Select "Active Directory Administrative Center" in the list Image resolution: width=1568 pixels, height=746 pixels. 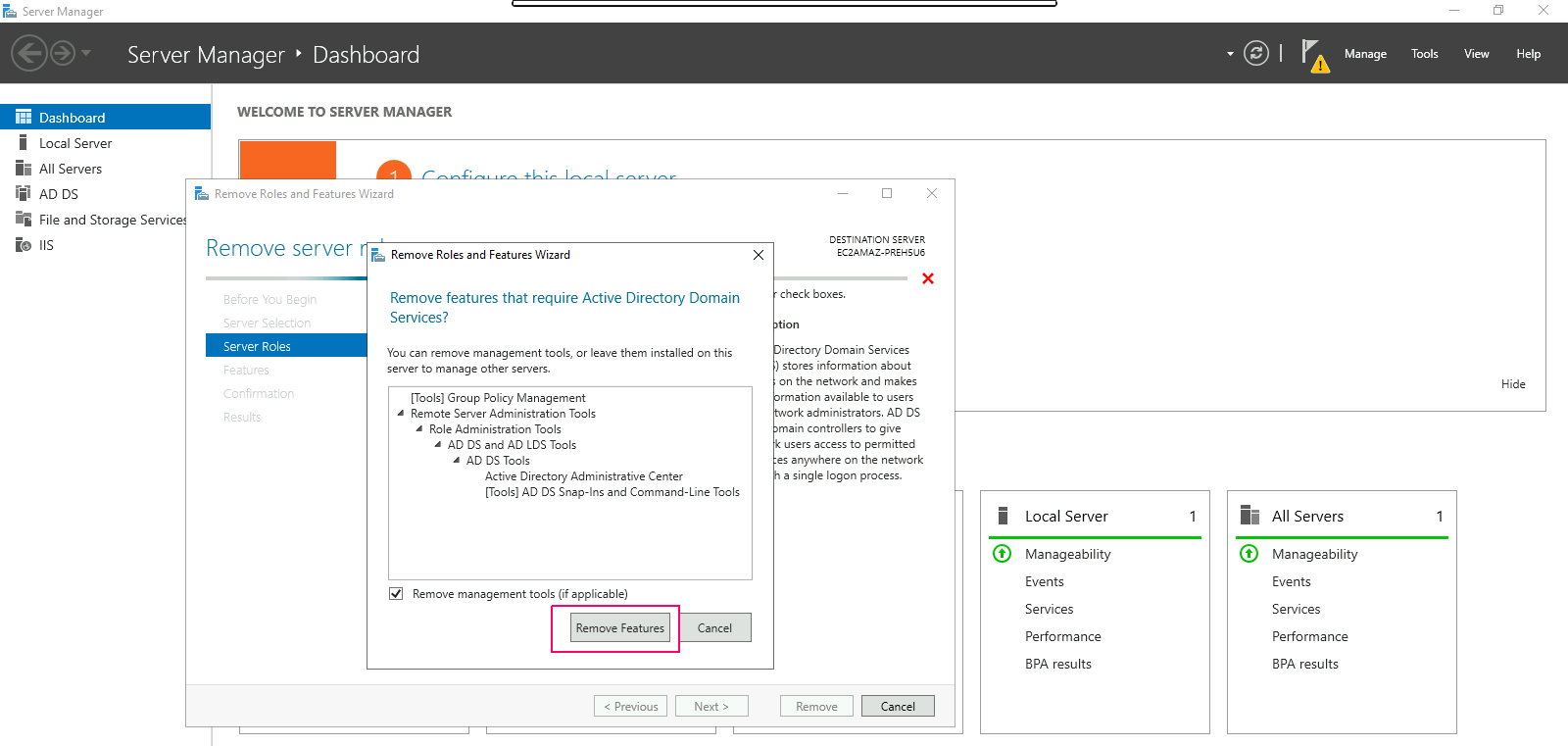584,476
